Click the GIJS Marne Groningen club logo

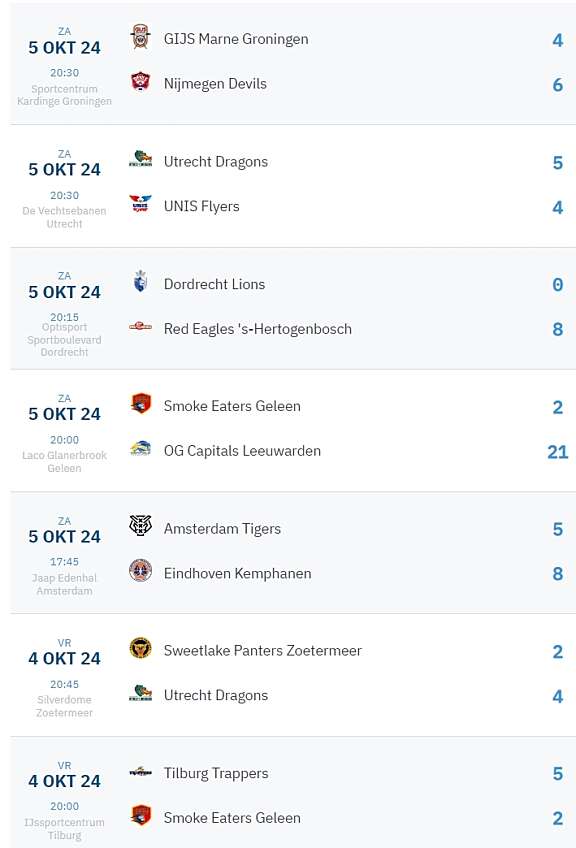click(x=141, y=38)
